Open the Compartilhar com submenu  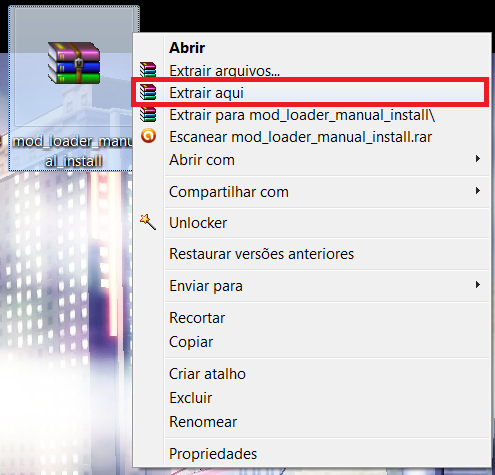click(x=311, y=192)
